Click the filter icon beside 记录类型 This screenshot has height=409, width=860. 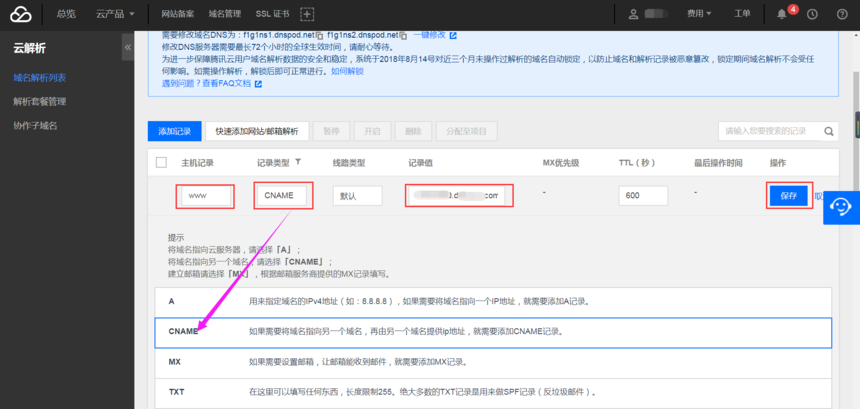[x=297, y=162]
